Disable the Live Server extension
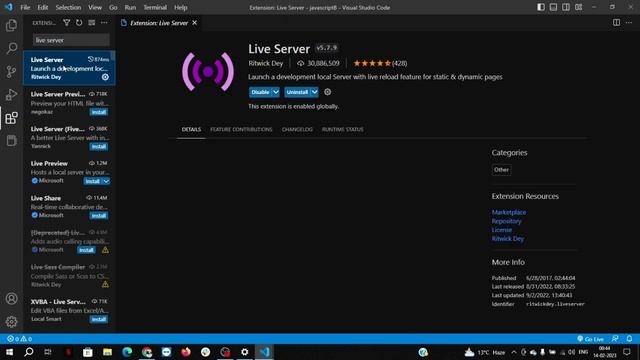 [x=260, y=92]
